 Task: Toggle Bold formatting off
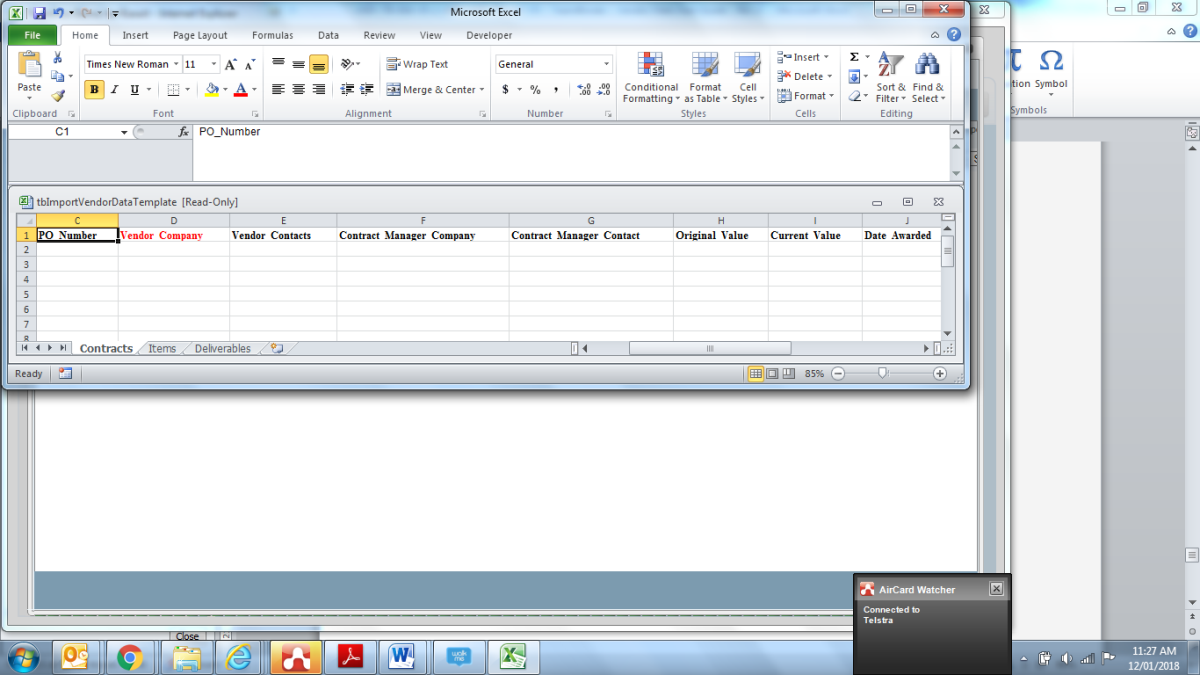pos(94,90)
